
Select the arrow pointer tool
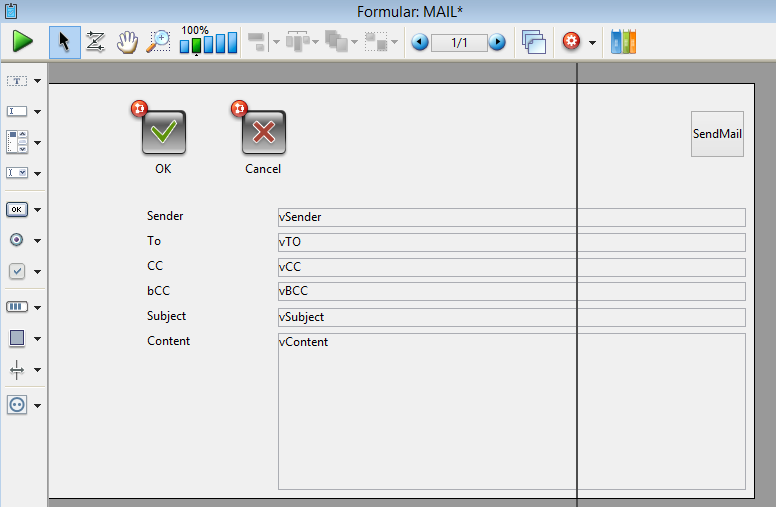pyautogui.click(x=65, y=42)
